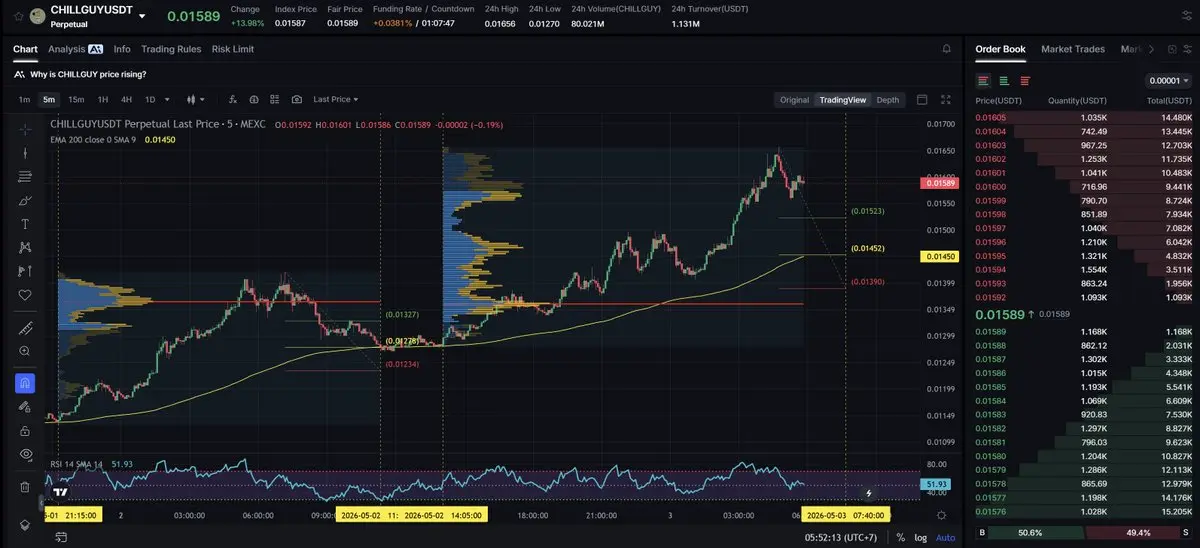The height and width of the screenshot is (548, 1200).
Task: Switch chart view to Depth
Action: [x=888, y=100]
